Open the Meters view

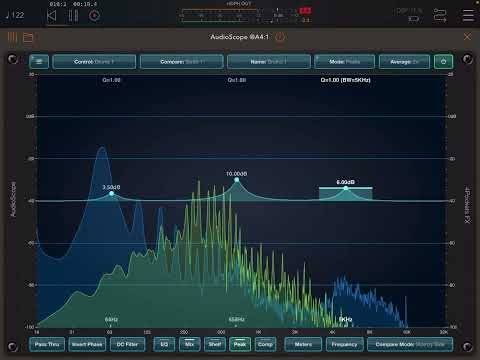click(303, 344)
